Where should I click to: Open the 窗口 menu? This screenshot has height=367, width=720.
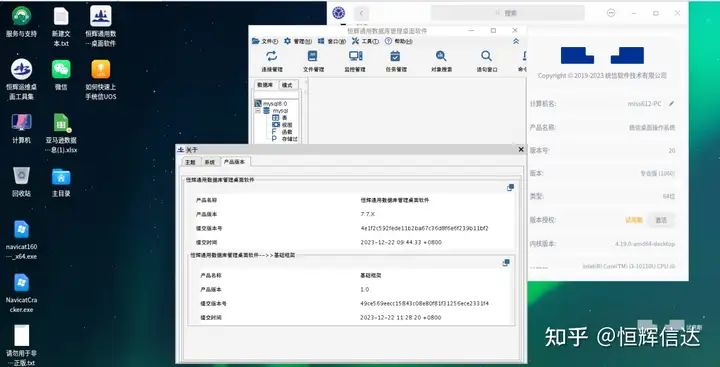(x=332, y=41)
